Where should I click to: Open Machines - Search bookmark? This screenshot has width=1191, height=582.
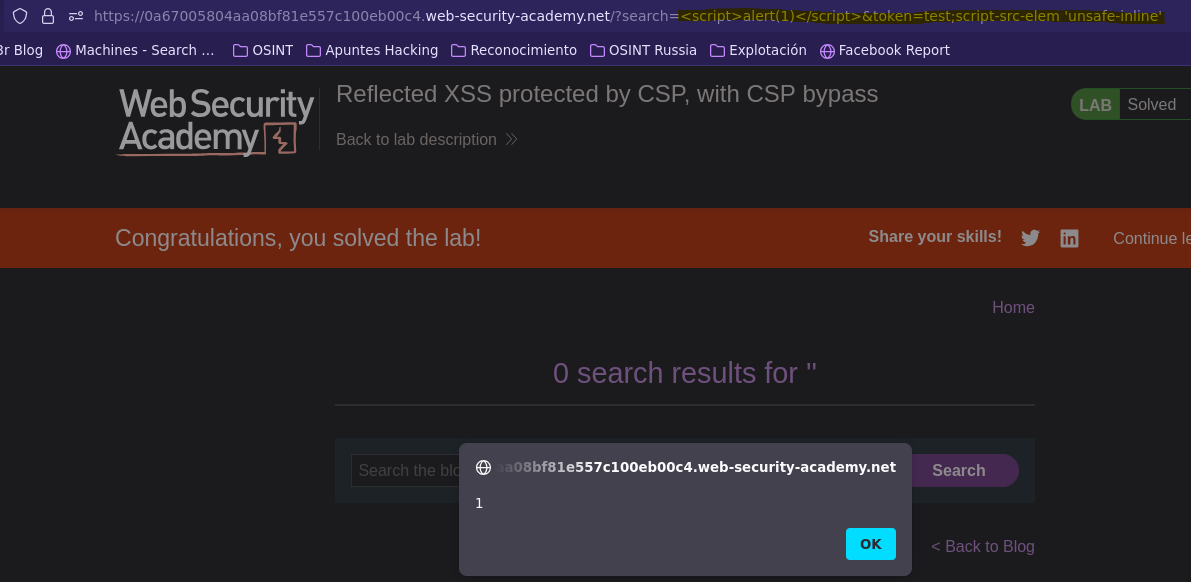pyautogui.click(x=136, y=50)
